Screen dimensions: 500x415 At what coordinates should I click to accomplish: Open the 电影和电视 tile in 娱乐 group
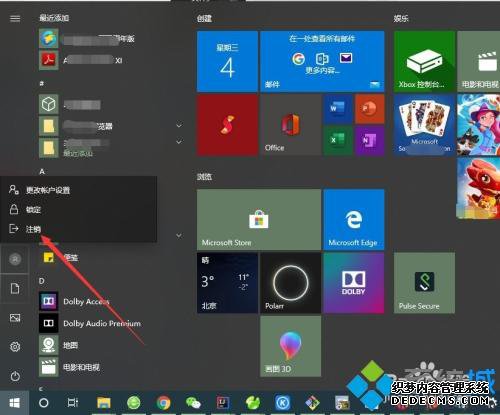point(479,61)
